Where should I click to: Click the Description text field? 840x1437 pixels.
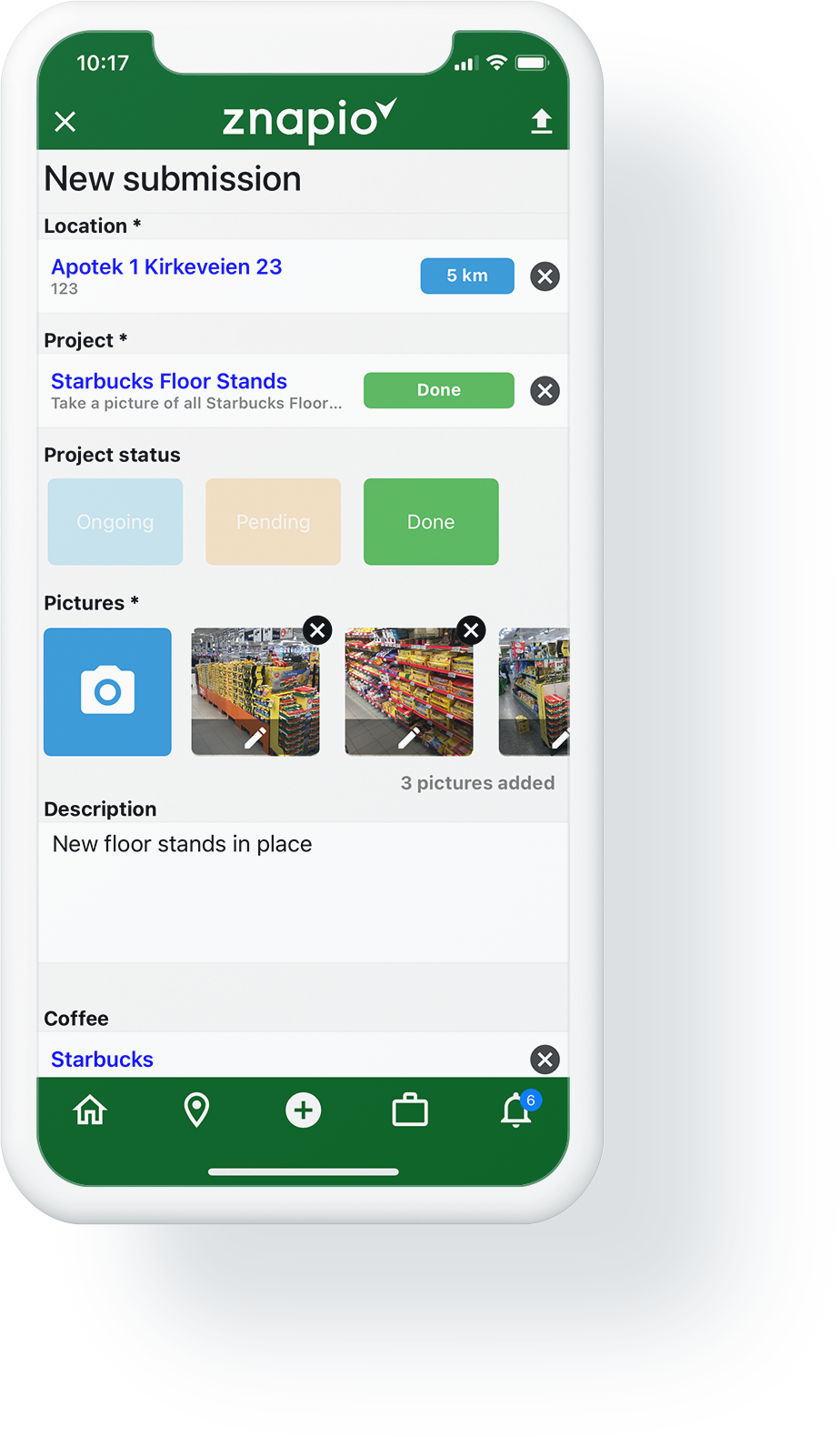[303, 892]
